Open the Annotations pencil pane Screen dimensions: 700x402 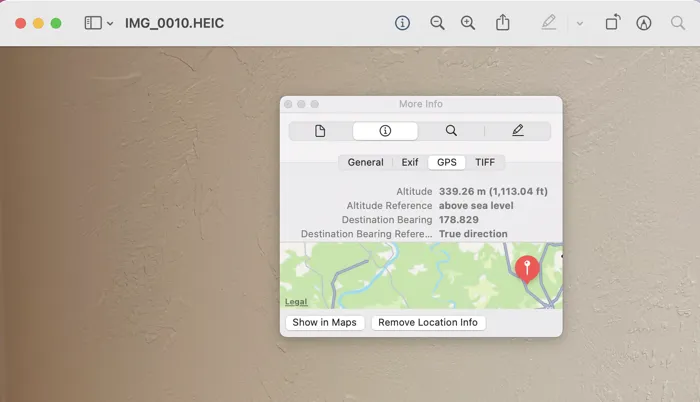coord(517,131)
